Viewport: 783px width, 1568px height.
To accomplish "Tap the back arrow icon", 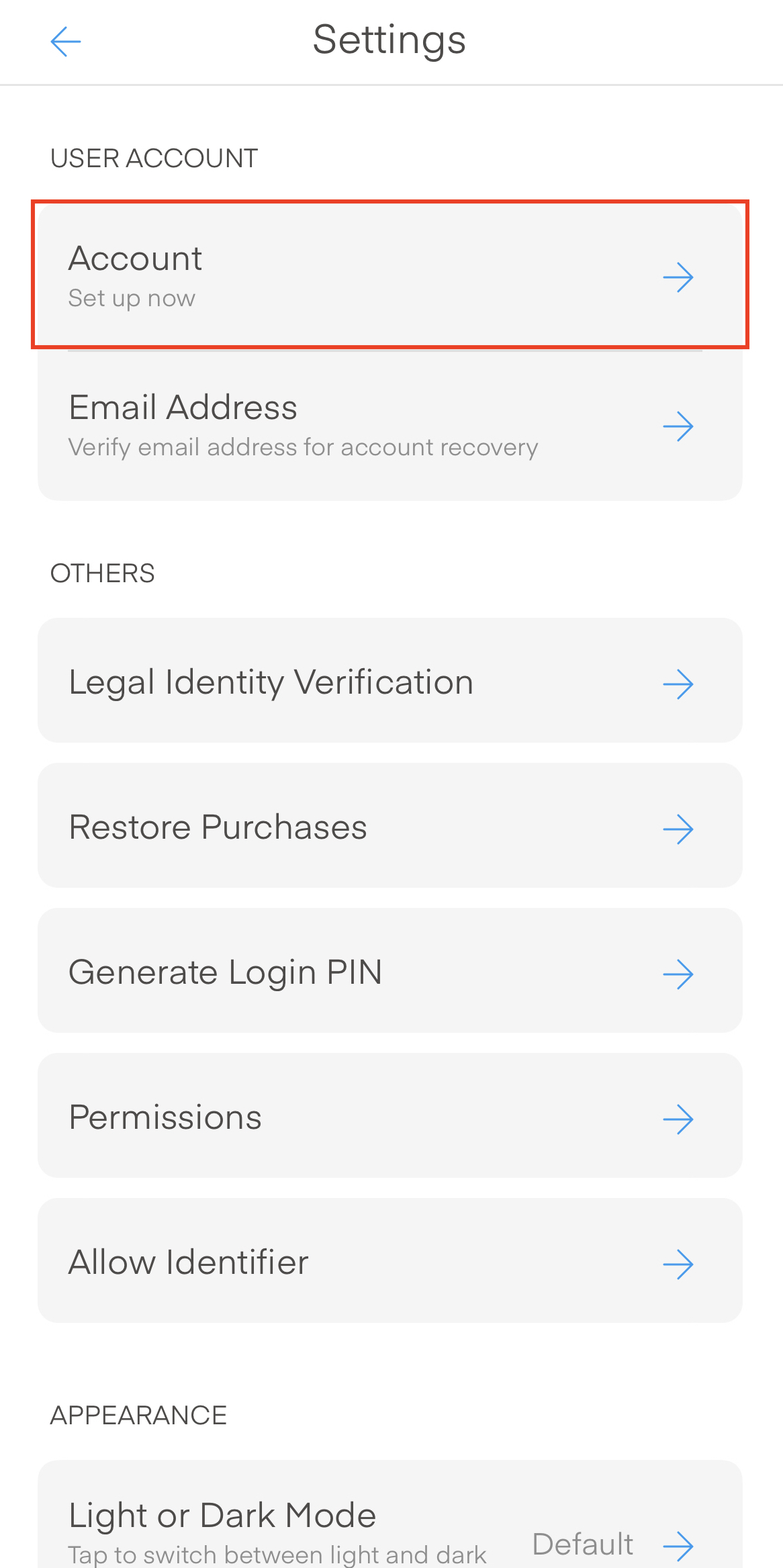I will (66, 42).
